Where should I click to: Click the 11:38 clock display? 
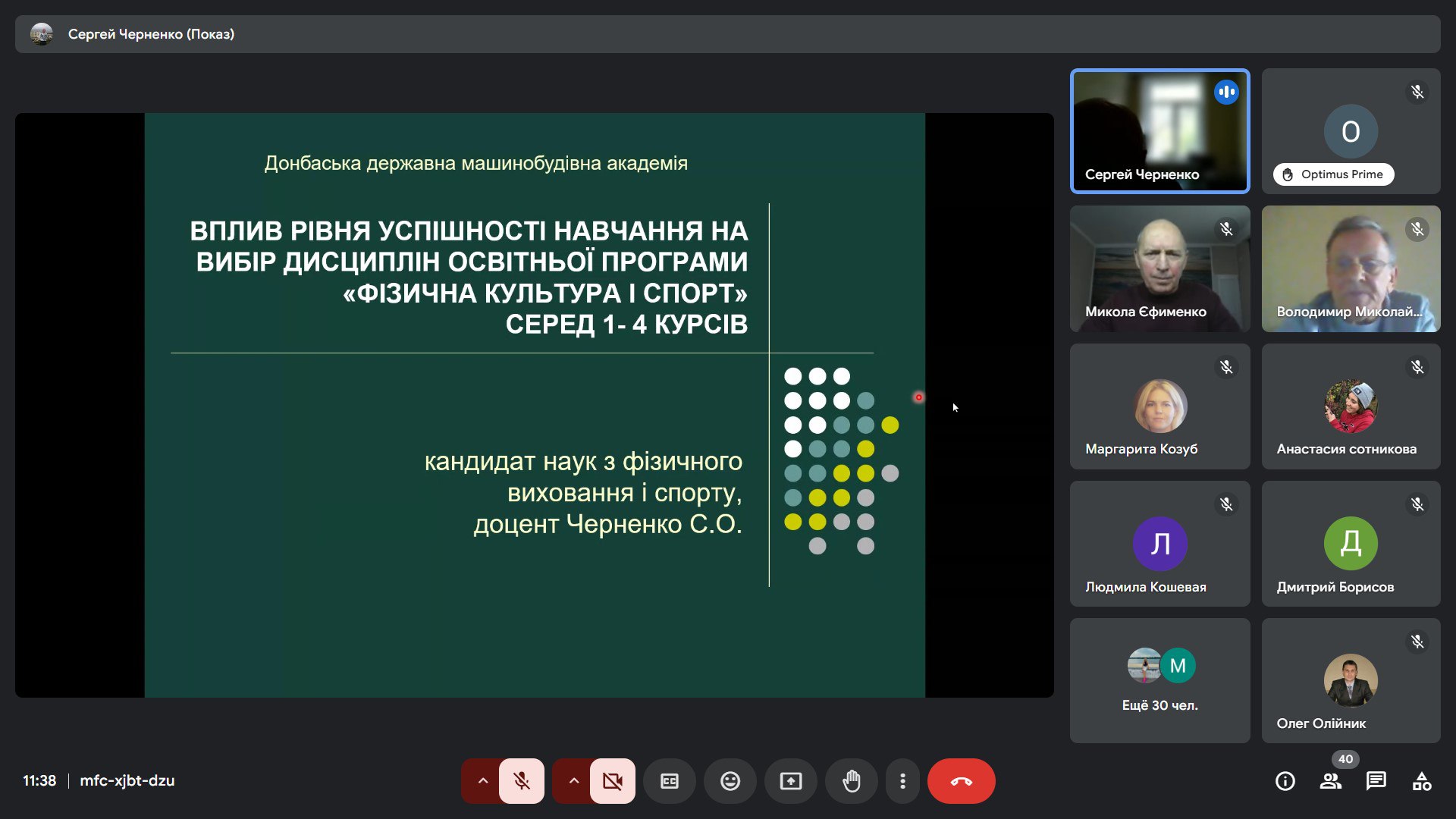click(39, 780)
